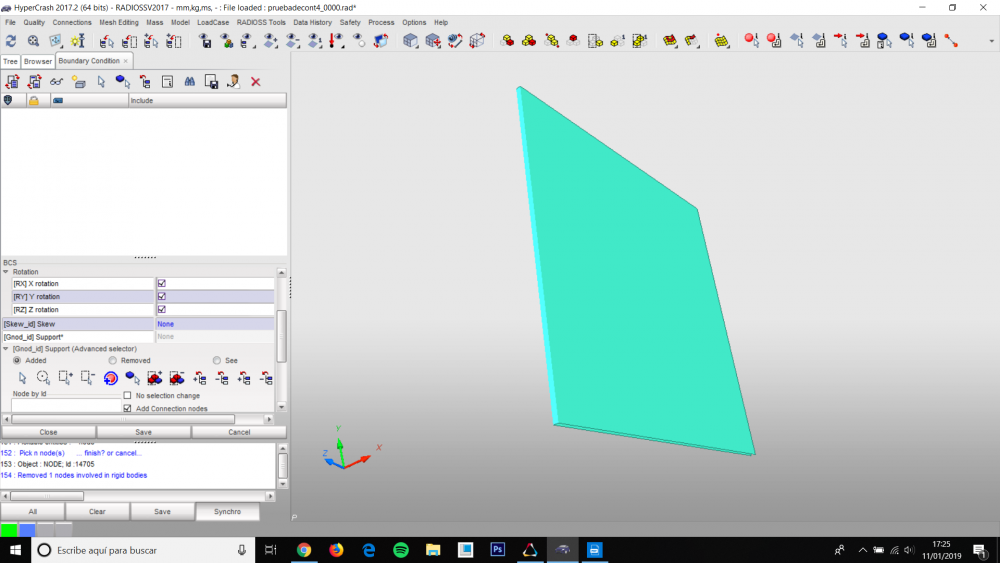Click the person with stethoscope check icon

(233, 82)
